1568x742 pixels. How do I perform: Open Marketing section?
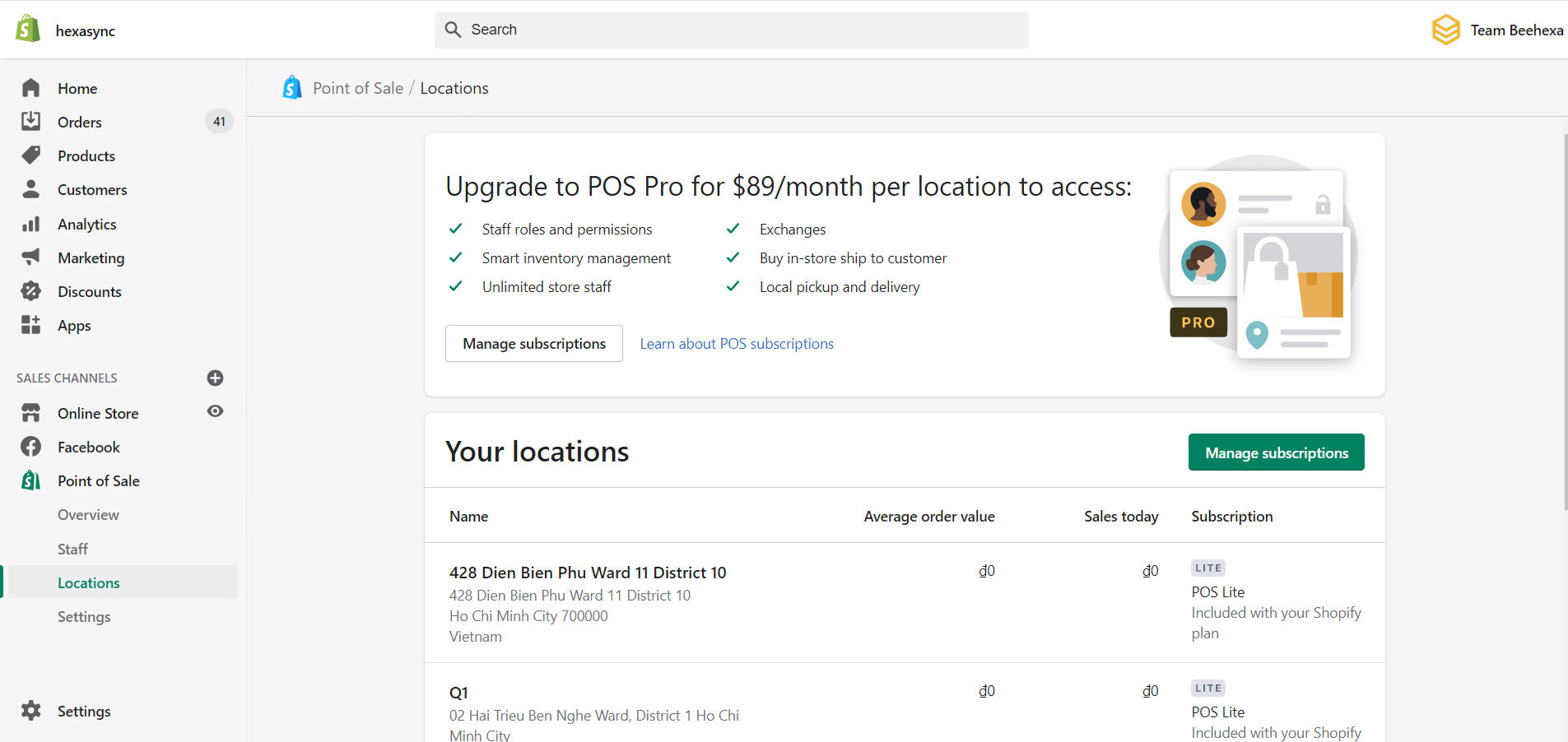click(x=91, y=257)
